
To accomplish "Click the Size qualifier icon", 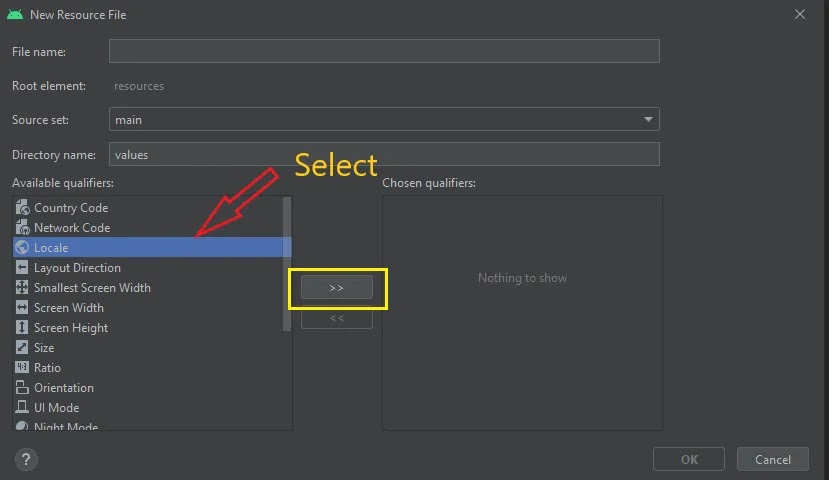I will tap(22, 347).
